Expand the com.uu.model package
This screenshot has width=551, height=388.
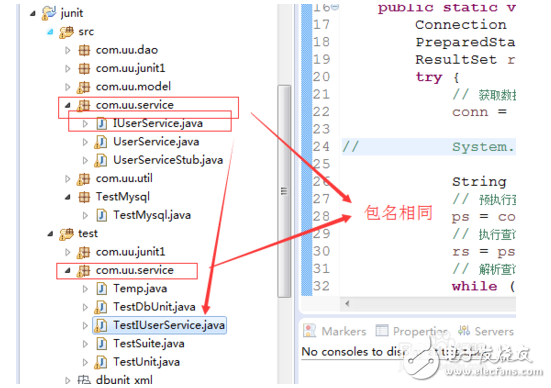(68, 87)
